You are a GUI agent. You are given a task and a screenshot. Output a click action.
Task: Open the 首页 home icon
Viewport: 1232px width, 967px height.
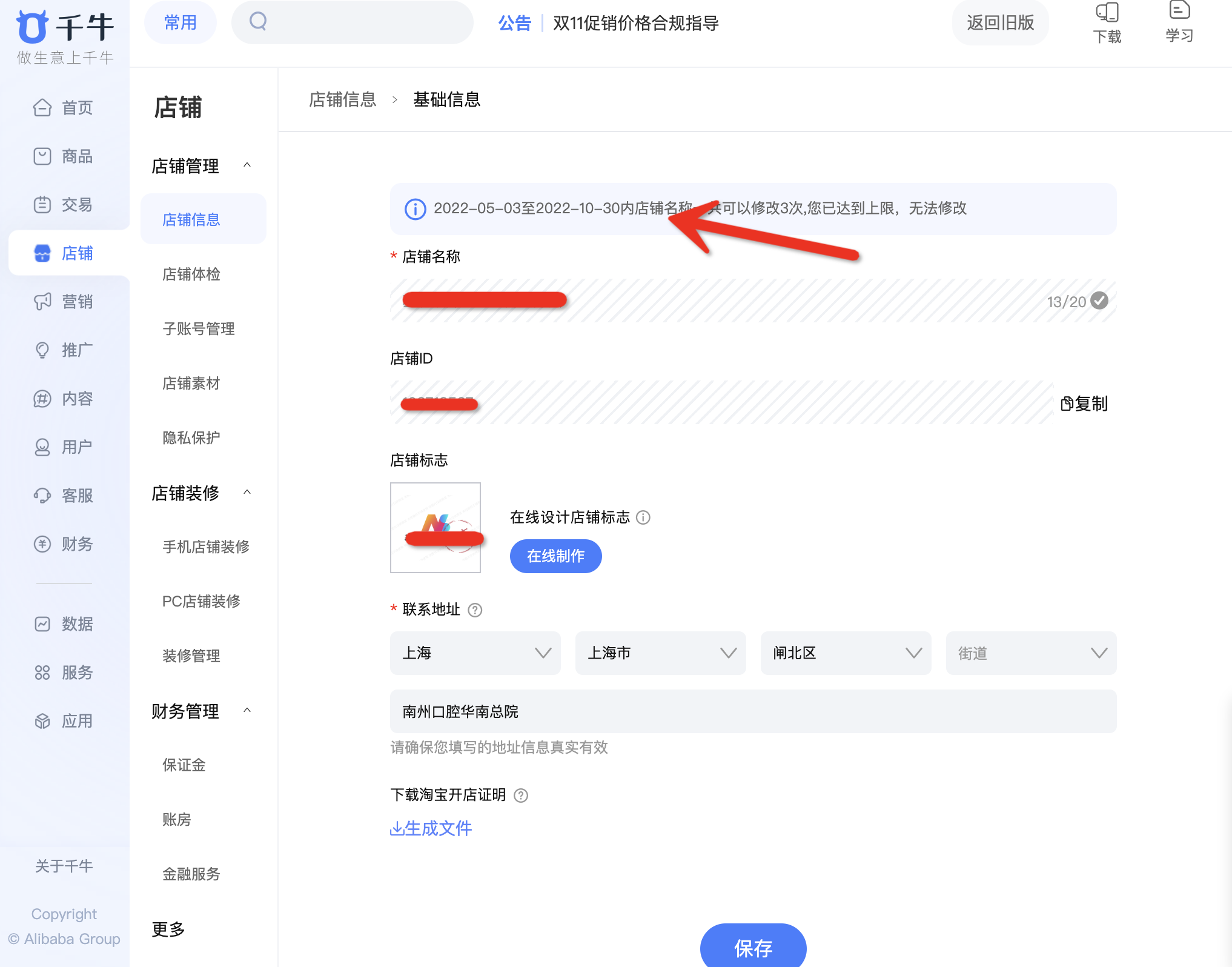42,108
